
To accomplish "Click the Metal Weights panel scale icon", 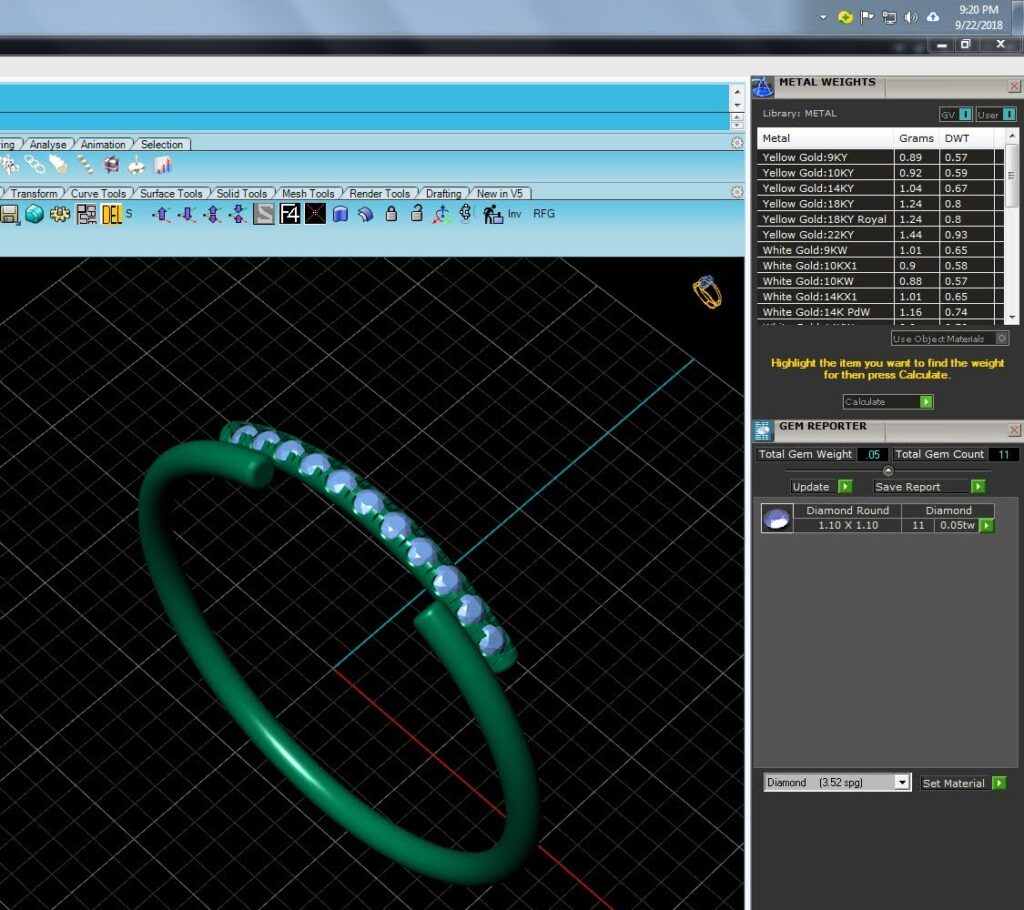I will click(763, 87).
